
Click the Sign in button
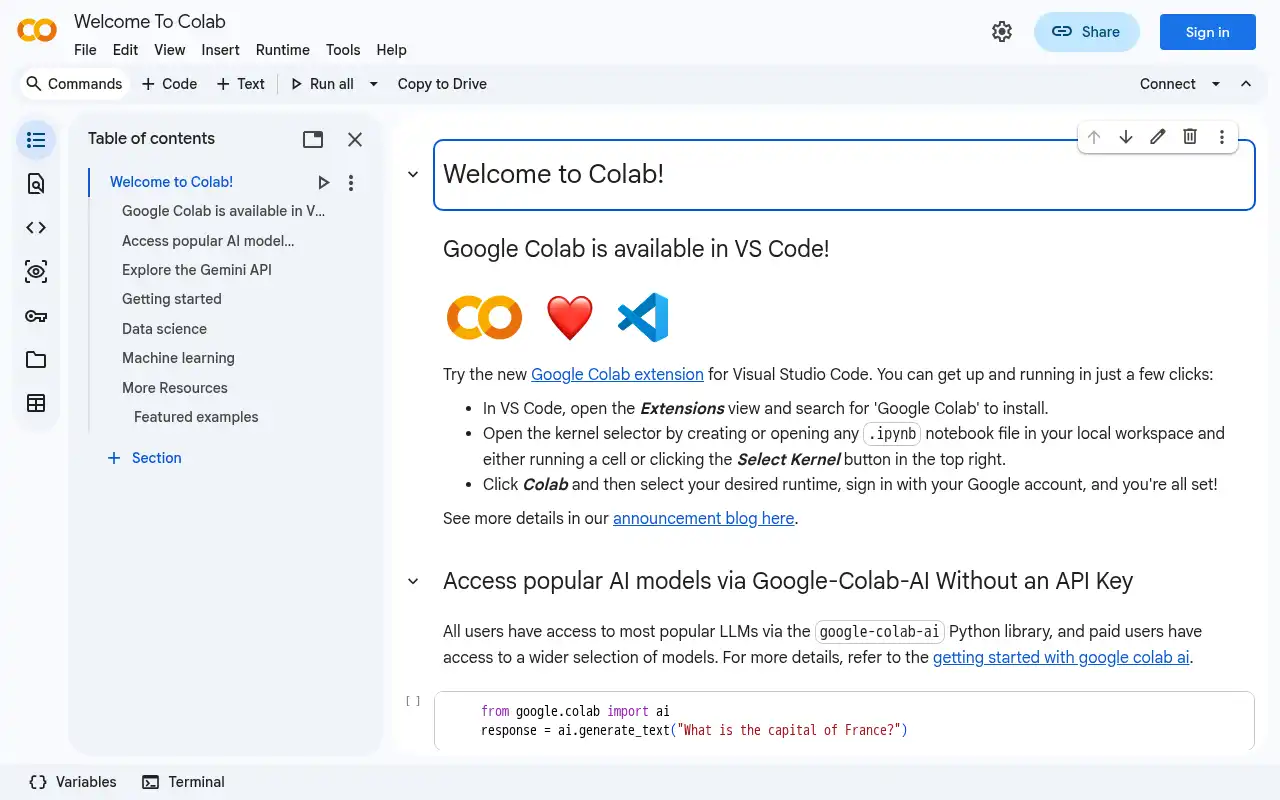point(1207,32)
